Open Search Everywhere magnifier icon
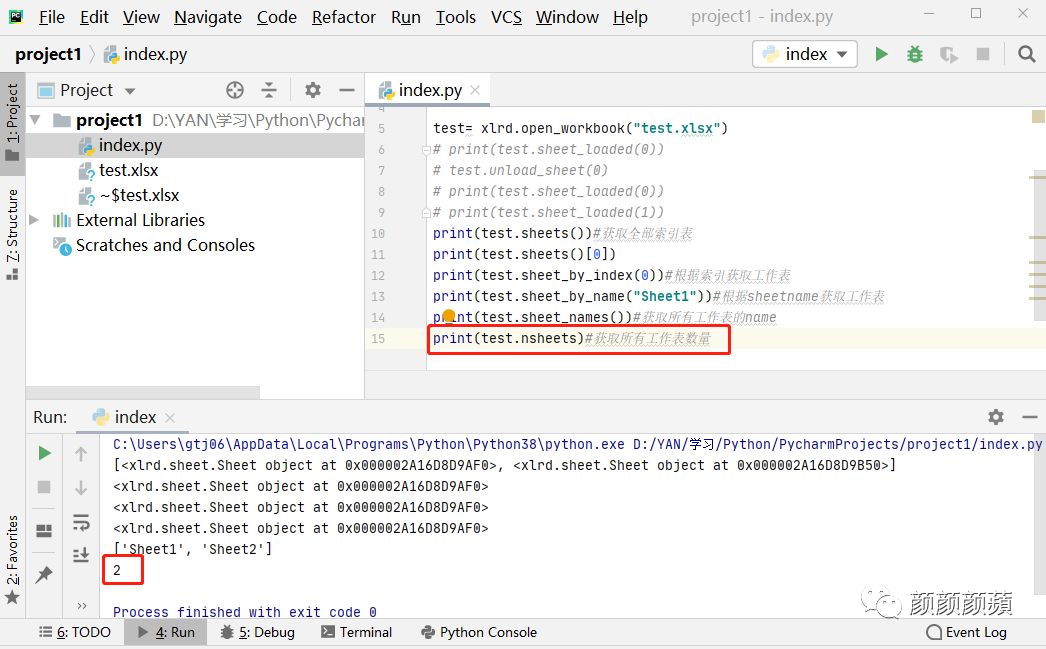1046x649 pixels. pos(1027,54)
